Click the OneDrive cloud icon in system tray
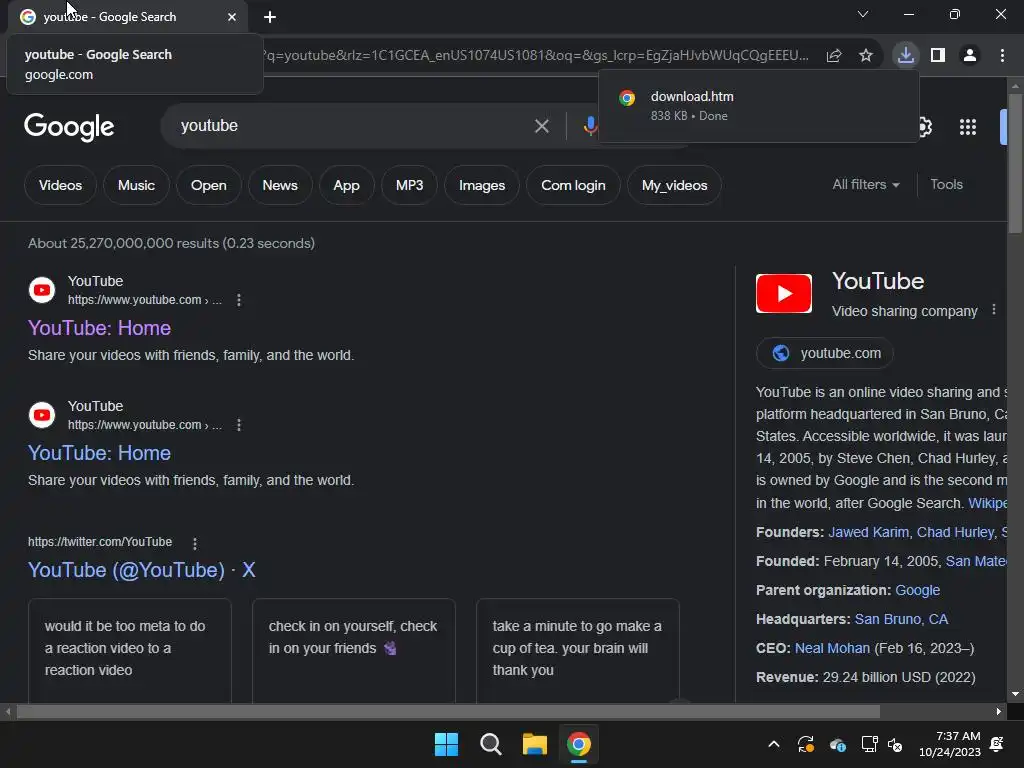1024x768 pixels. point(838,744)
